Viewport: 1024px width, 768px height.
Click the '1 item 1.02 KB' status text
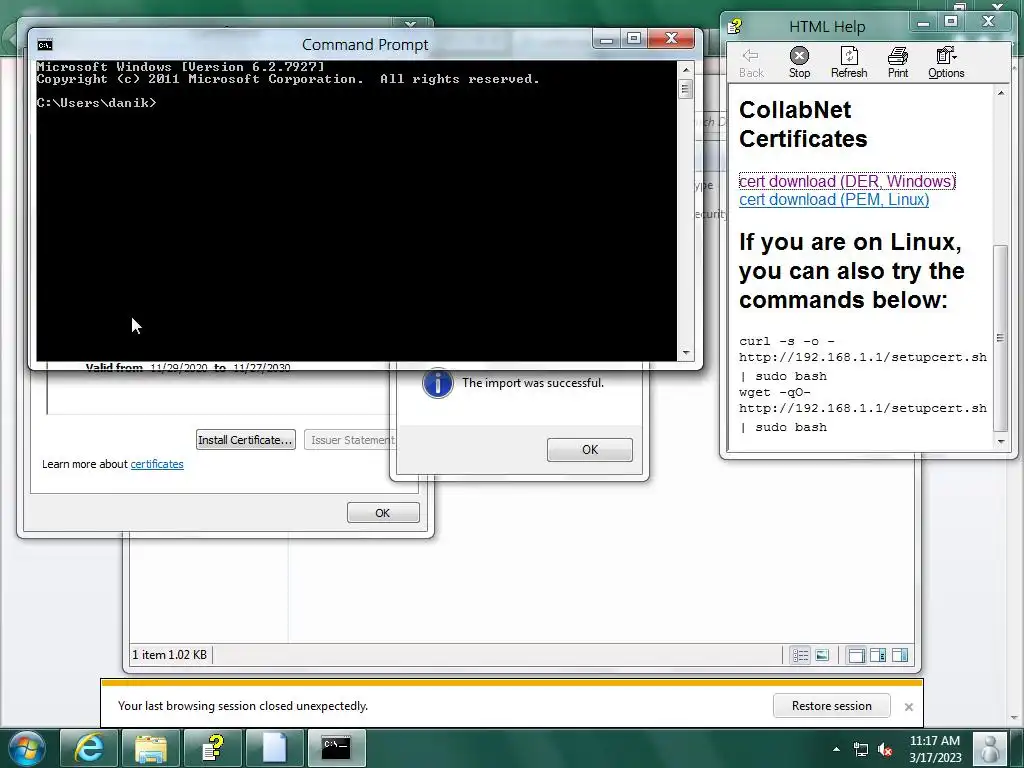(x=170, y=654)
